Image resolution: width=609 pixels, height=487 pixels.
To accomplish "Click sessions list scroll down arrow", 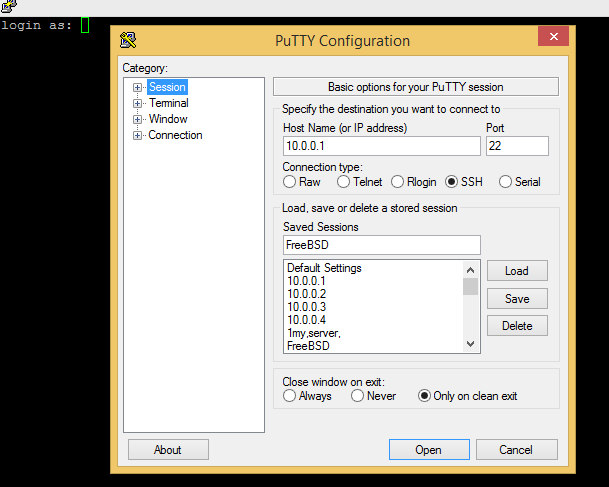I will 470,344.
